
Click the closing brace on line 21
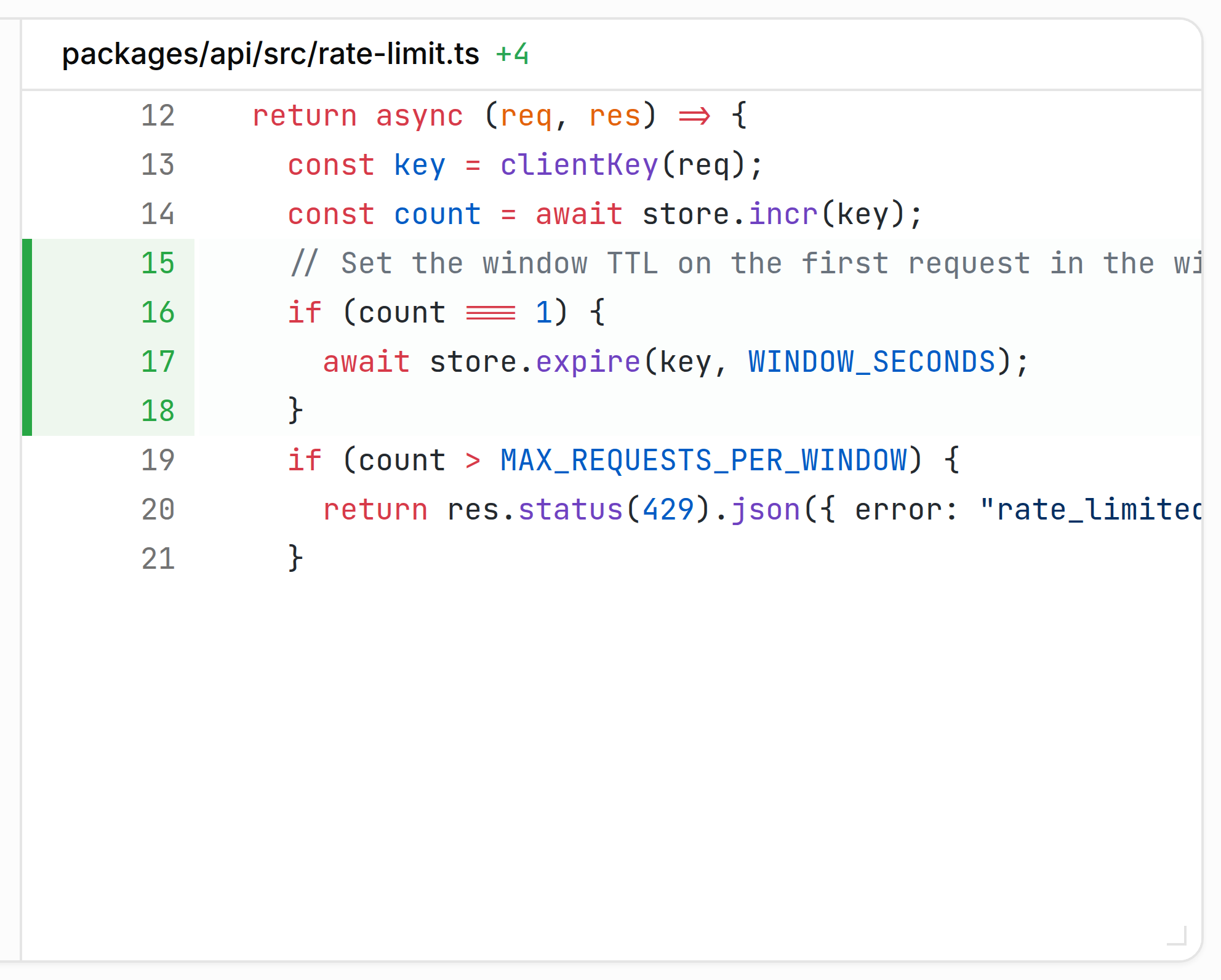tap(295, 559)
